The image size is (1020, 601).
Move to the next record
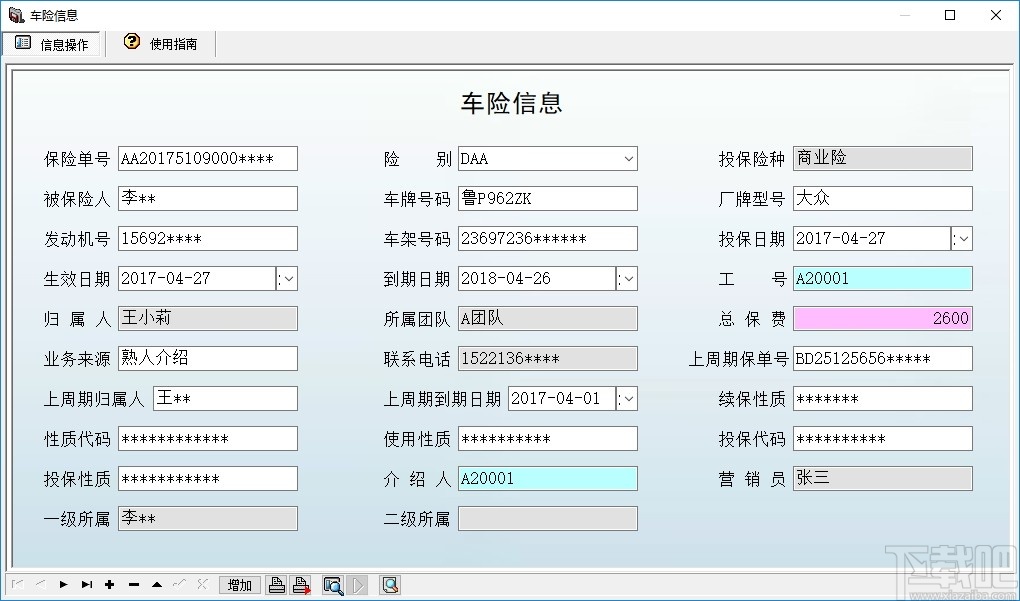pyautogui.click(x=62, y=585)
